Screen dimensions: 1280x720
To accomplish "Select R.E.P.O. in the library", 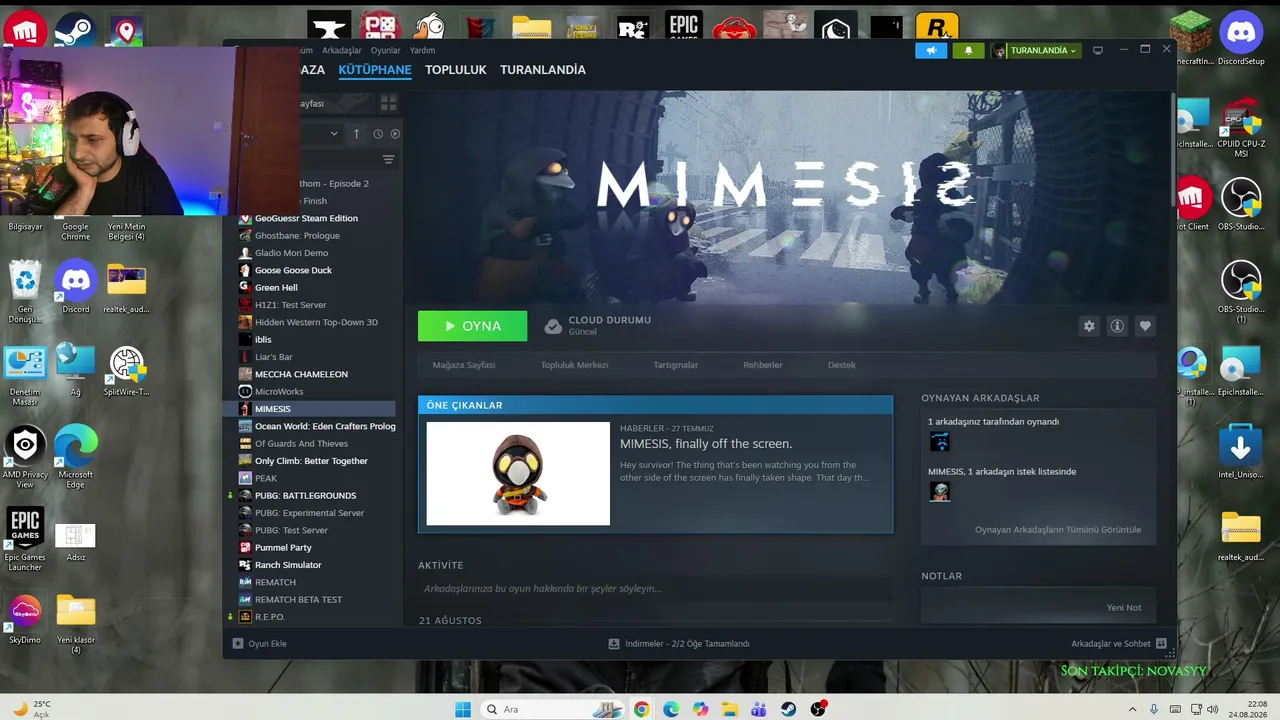I will click(270, 617).
